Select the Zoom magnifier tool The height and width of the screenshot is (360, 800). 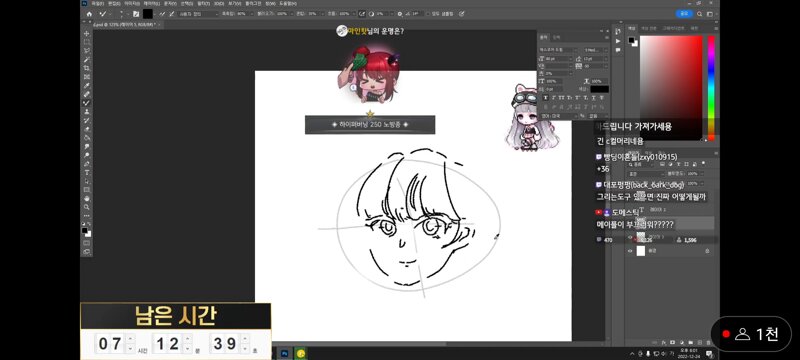tap(86, 207)
